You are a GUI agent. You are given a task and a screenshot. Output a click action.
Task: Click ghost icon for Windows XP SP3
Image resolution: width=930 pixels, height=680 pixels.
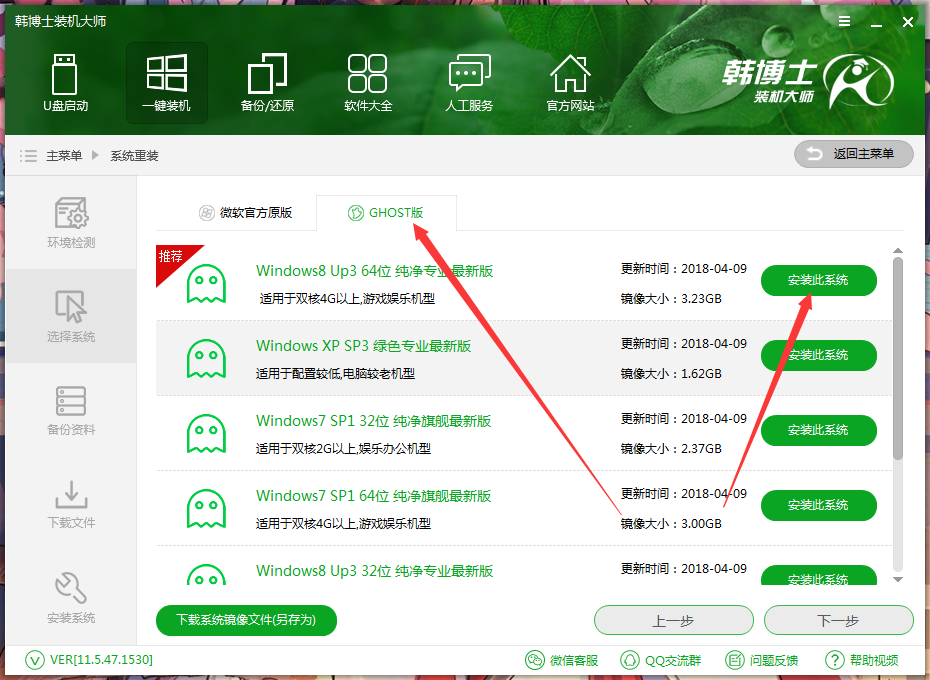[x=206, y=358]
